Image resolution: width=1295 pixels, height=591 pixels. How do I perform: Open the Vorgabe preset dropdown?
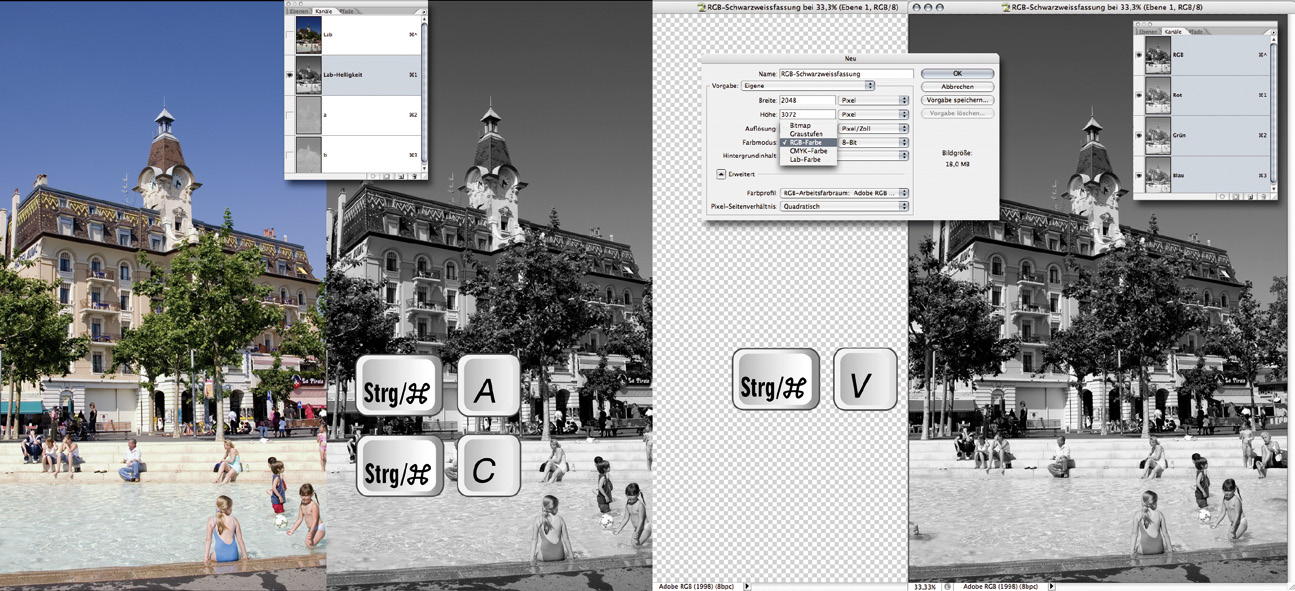pos(870,86)
